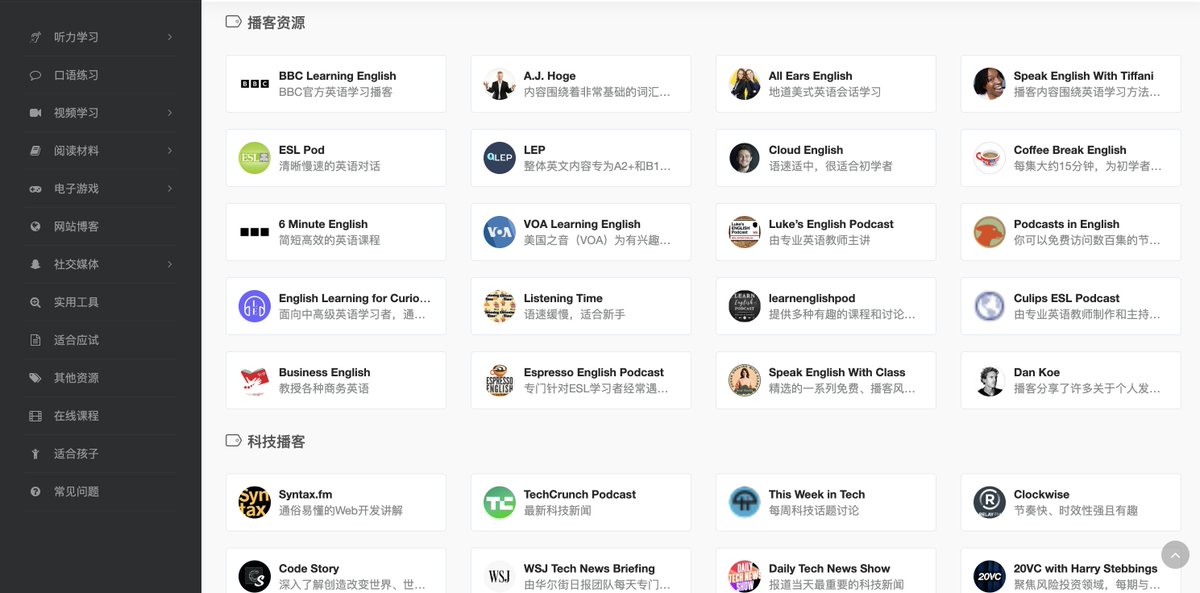Click the BBC logo icon
Viewport: 1200px width, 593px height.
click(255, 84)
